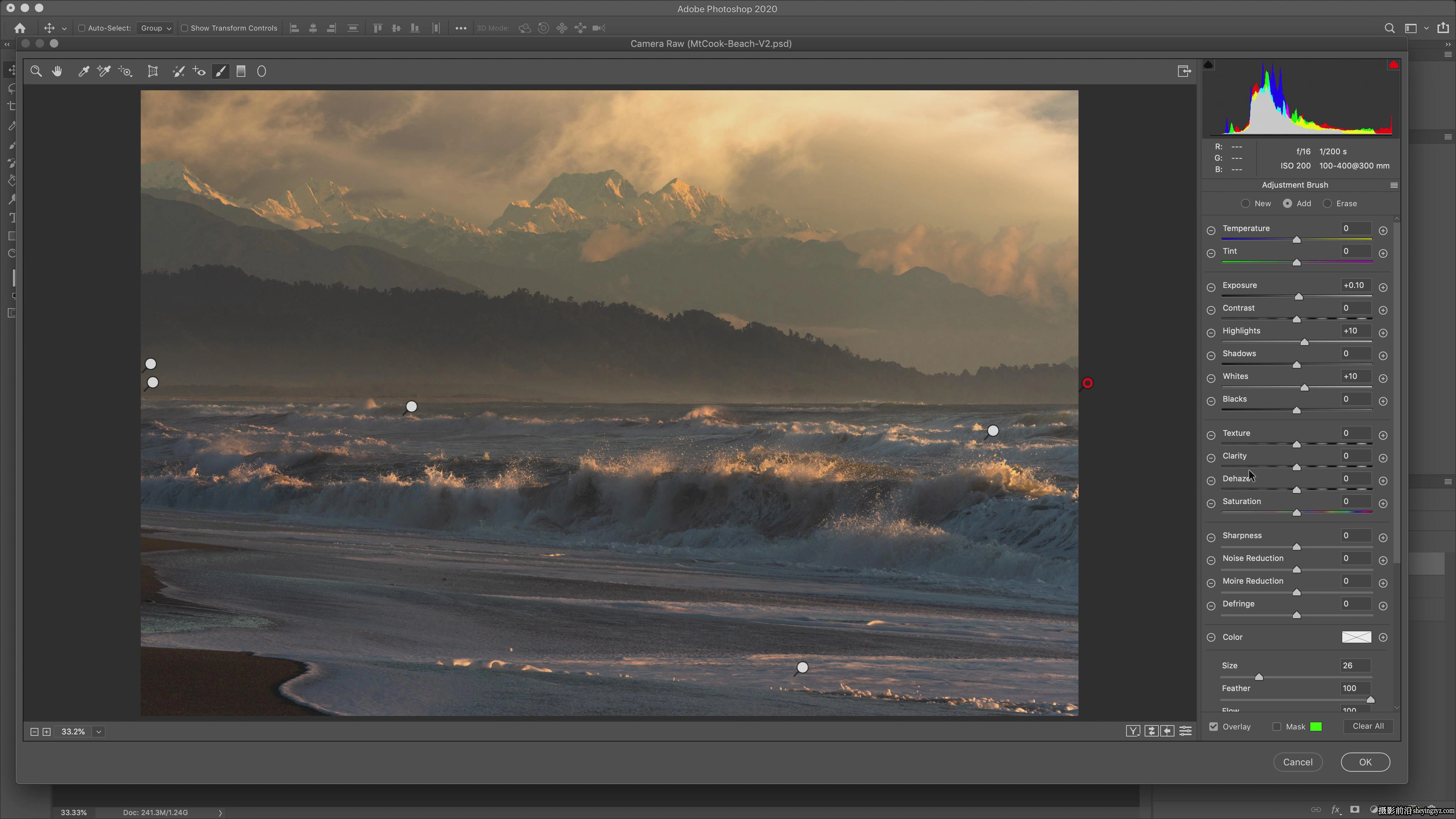Click the Photoshop Home icon
Image resolution: width=1456 pixels, height=819 pixels.
[20, 28]
